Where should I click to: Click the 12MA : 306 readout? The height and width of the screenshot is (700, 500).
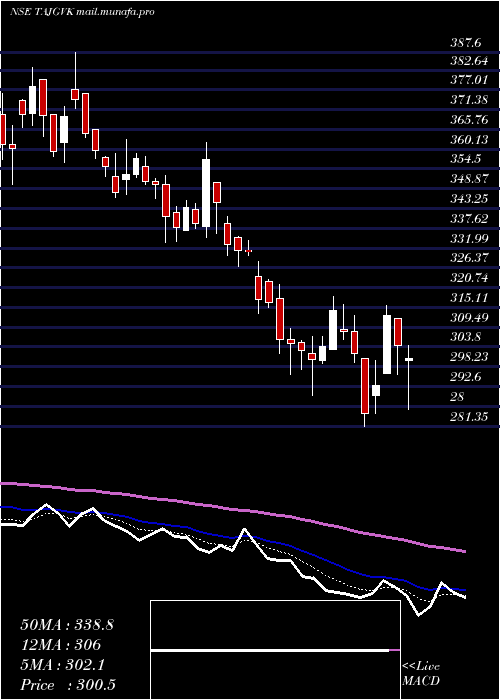pos(60,644)
